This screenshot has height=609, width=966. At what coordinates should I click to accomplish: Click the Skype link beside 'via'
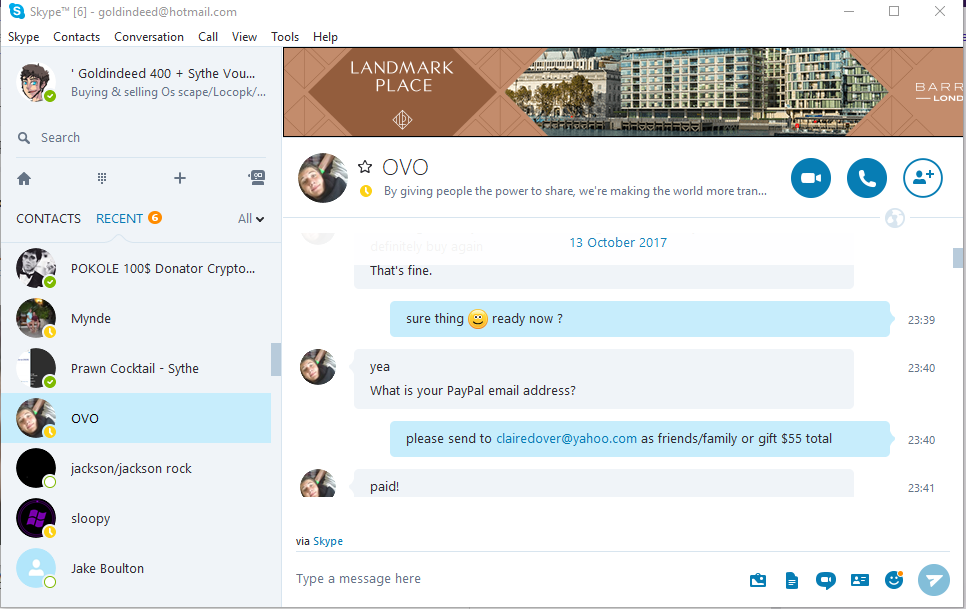pyautogui.click(x=328, y=541)
